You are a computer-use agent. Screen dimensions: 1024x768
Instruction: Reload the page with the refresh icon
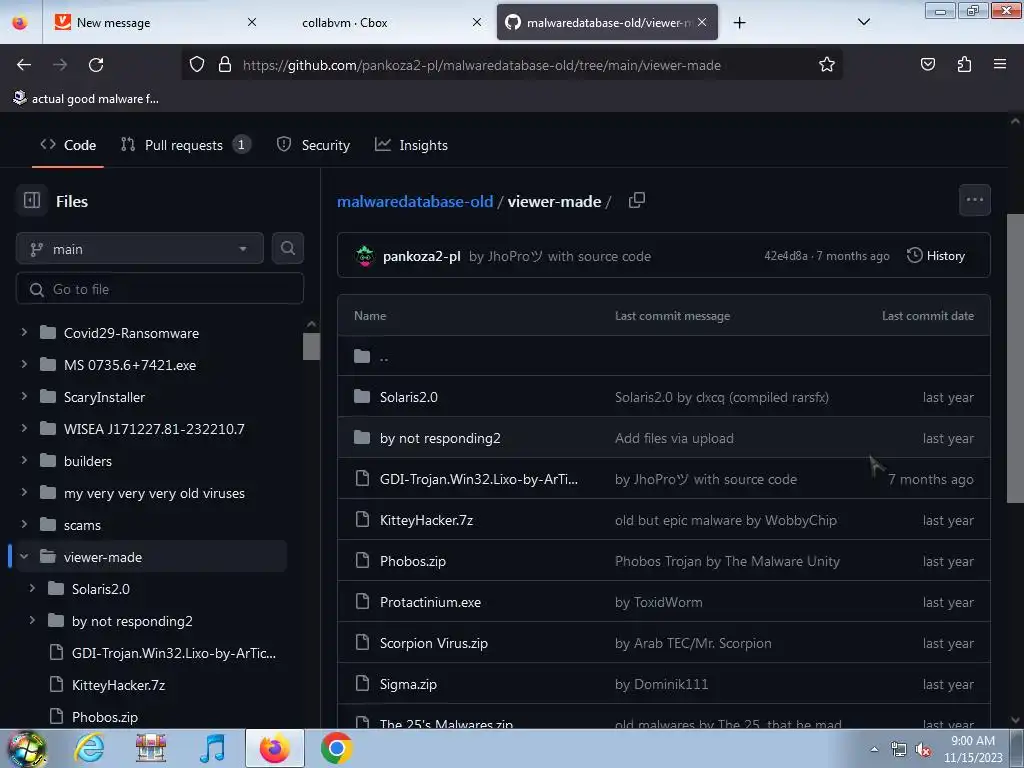point(96,65)
